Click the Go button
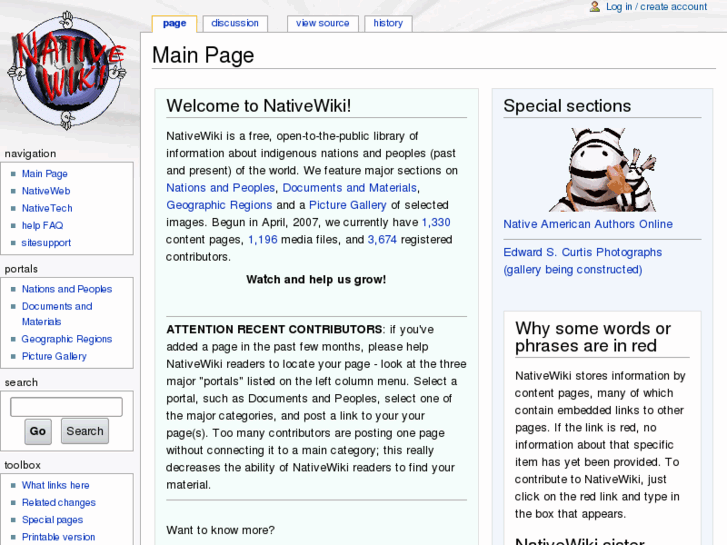Image resolution: width=727 pixels, height=545 pixels. 38,431
